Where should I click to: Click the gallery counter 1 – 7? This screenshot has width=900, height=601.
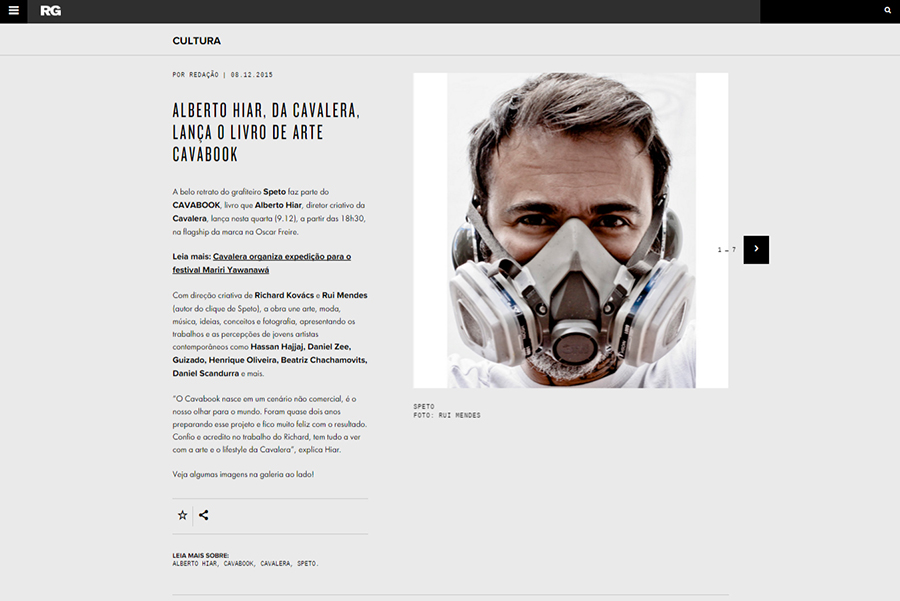tap(727, 250)
